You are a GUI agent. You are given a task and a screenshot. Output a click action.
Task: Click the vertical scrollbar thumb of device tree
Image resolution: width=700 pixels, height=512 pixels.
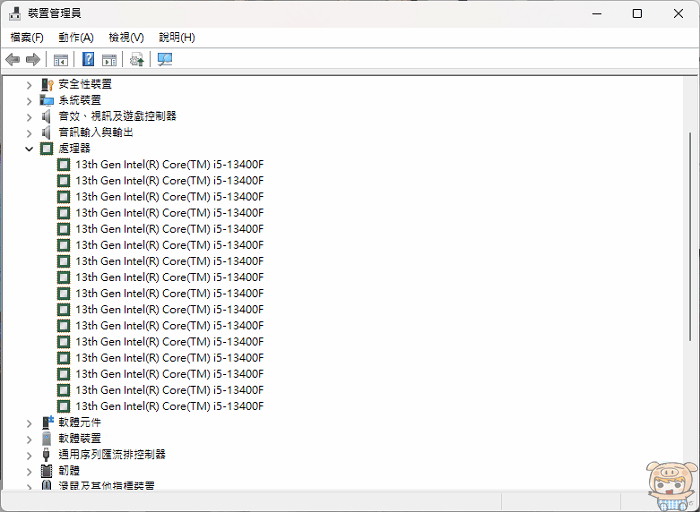[x=691, y=236]
